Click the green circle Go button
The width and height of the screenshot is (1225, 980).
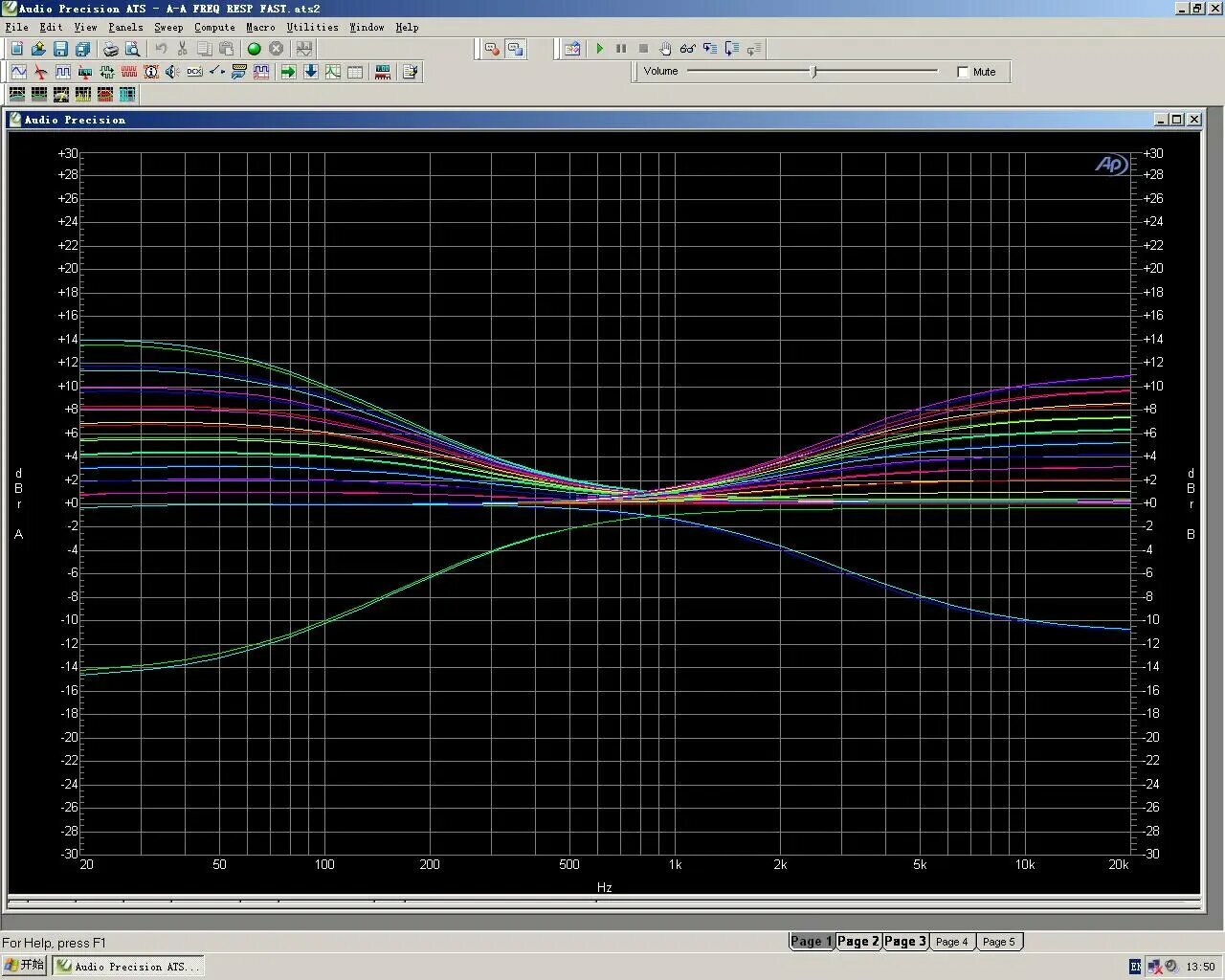coord(254,49)
